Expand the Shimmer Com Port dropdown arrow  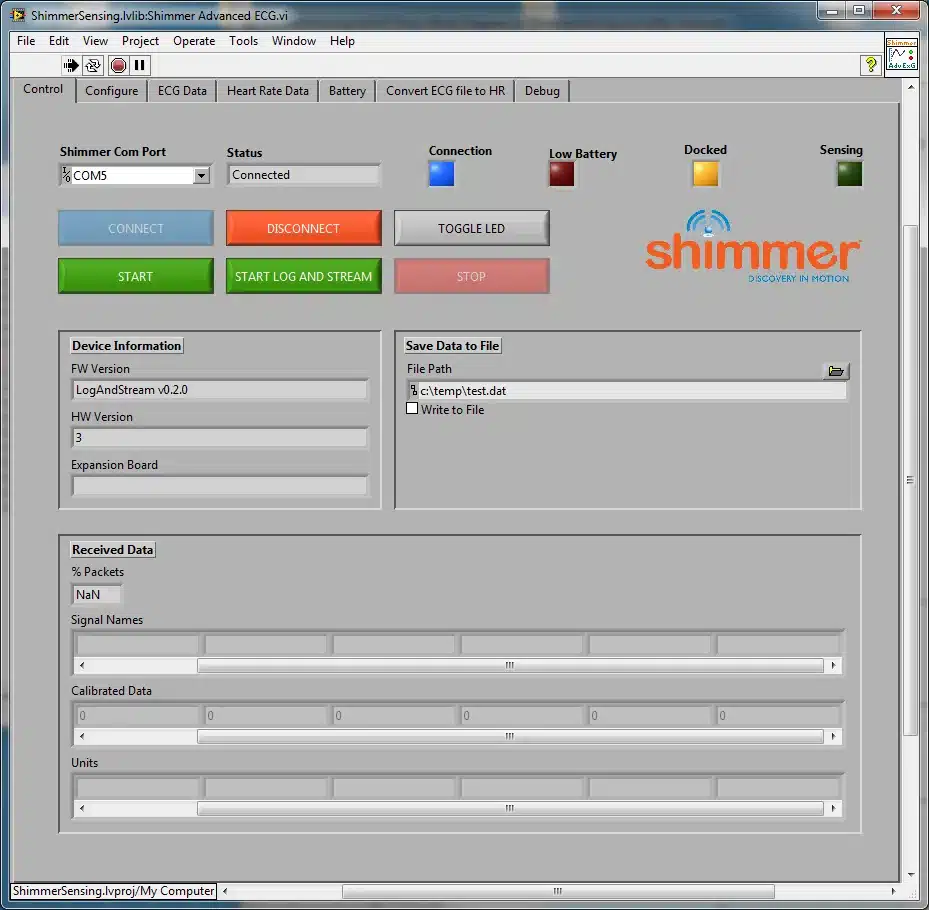pyautogui.click(x=201, y=175)
